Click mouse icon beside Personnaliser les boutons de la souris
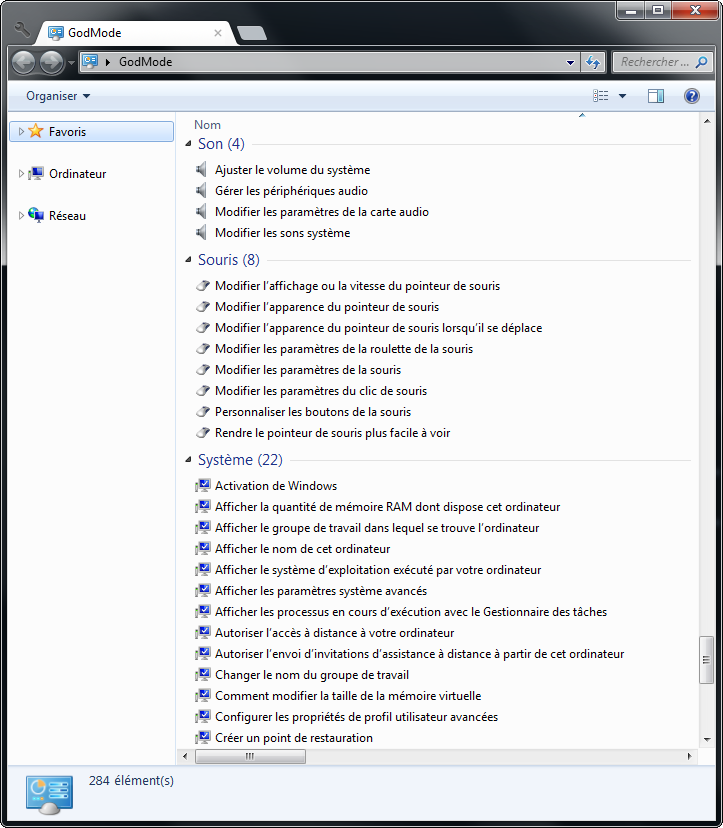Screen dimensions: 723x828 point(203,412)
